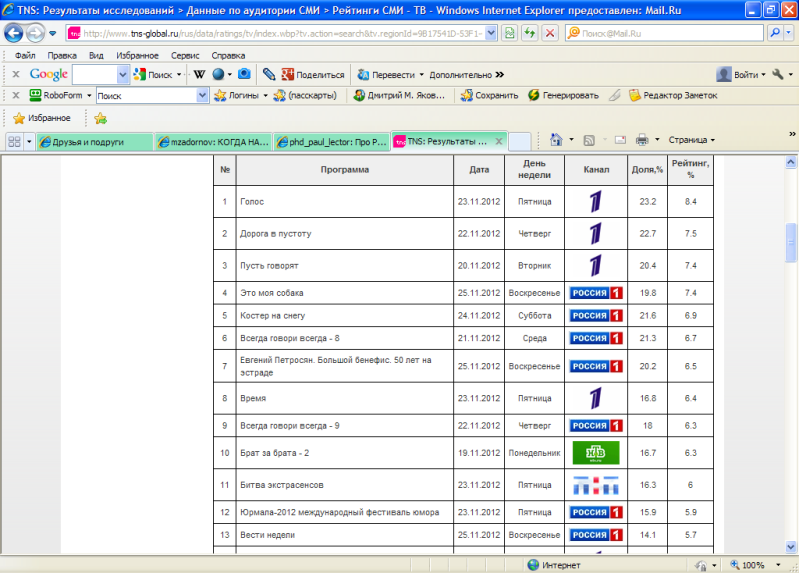Expand the RoboForm menu dropdown arrow
The image size is (799, 573).
89,95
